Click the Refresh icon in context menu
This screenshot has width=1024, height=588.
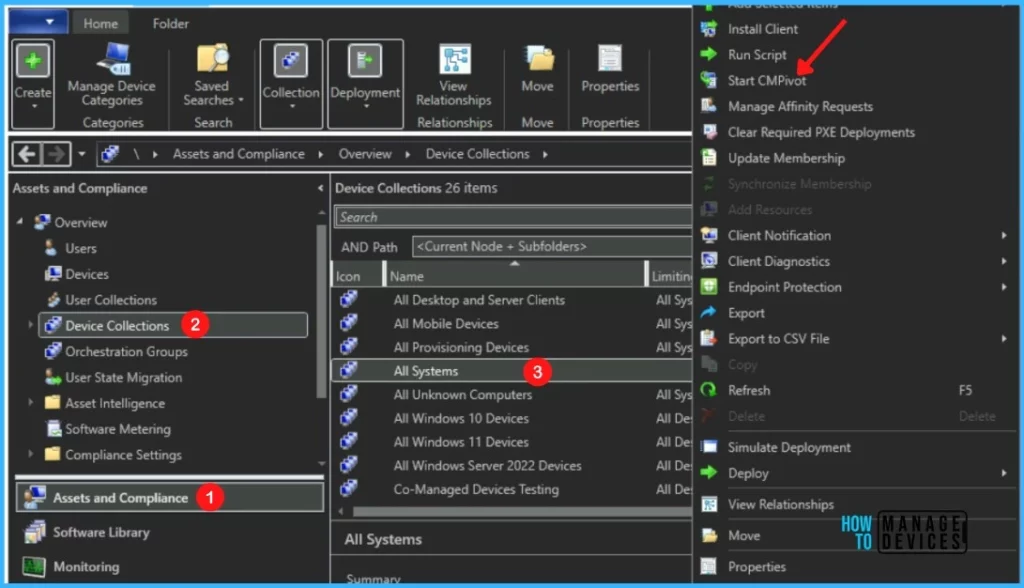pos(709,390)
